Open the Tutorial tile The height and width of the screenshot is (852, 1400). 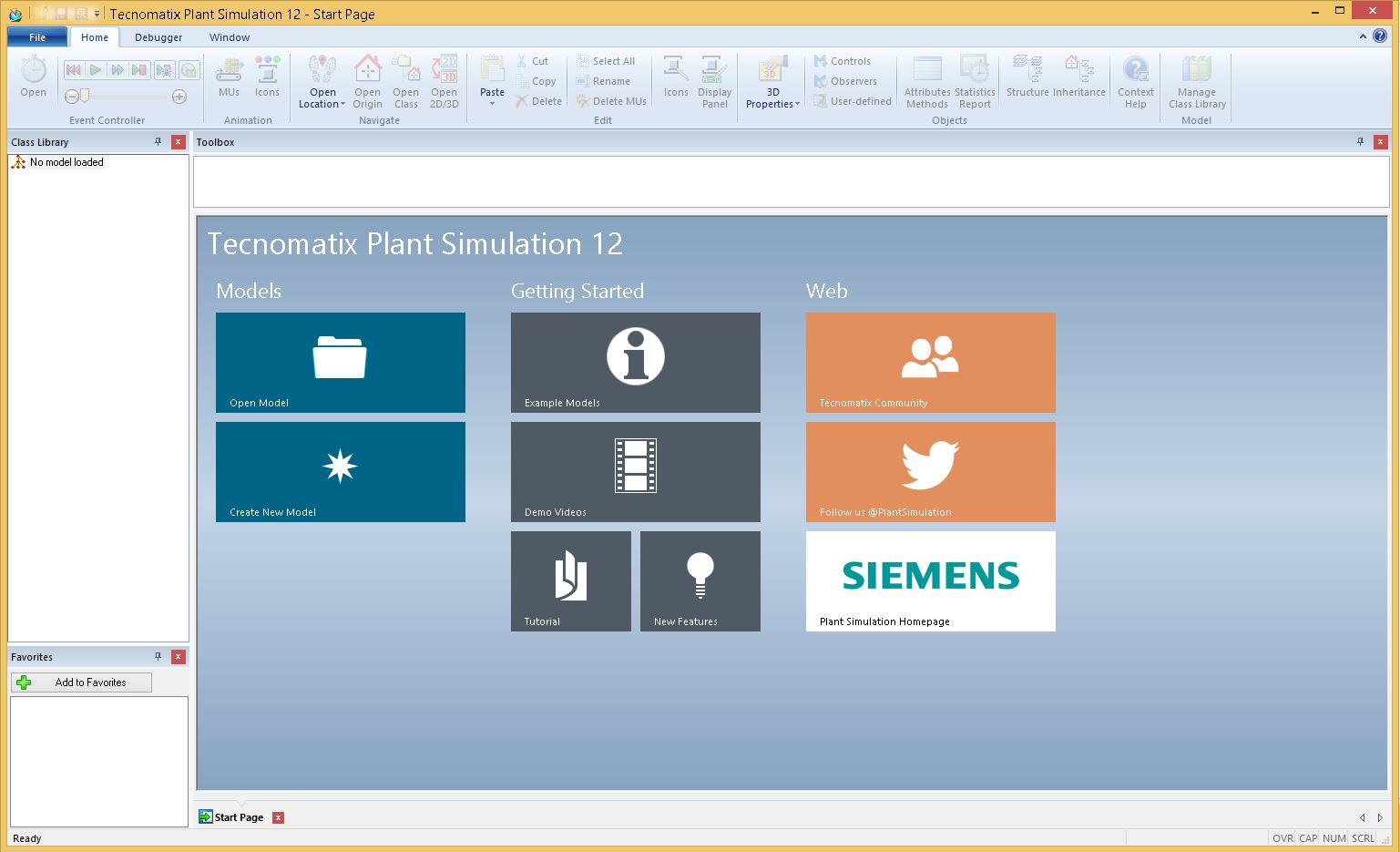tap(571, 581)
